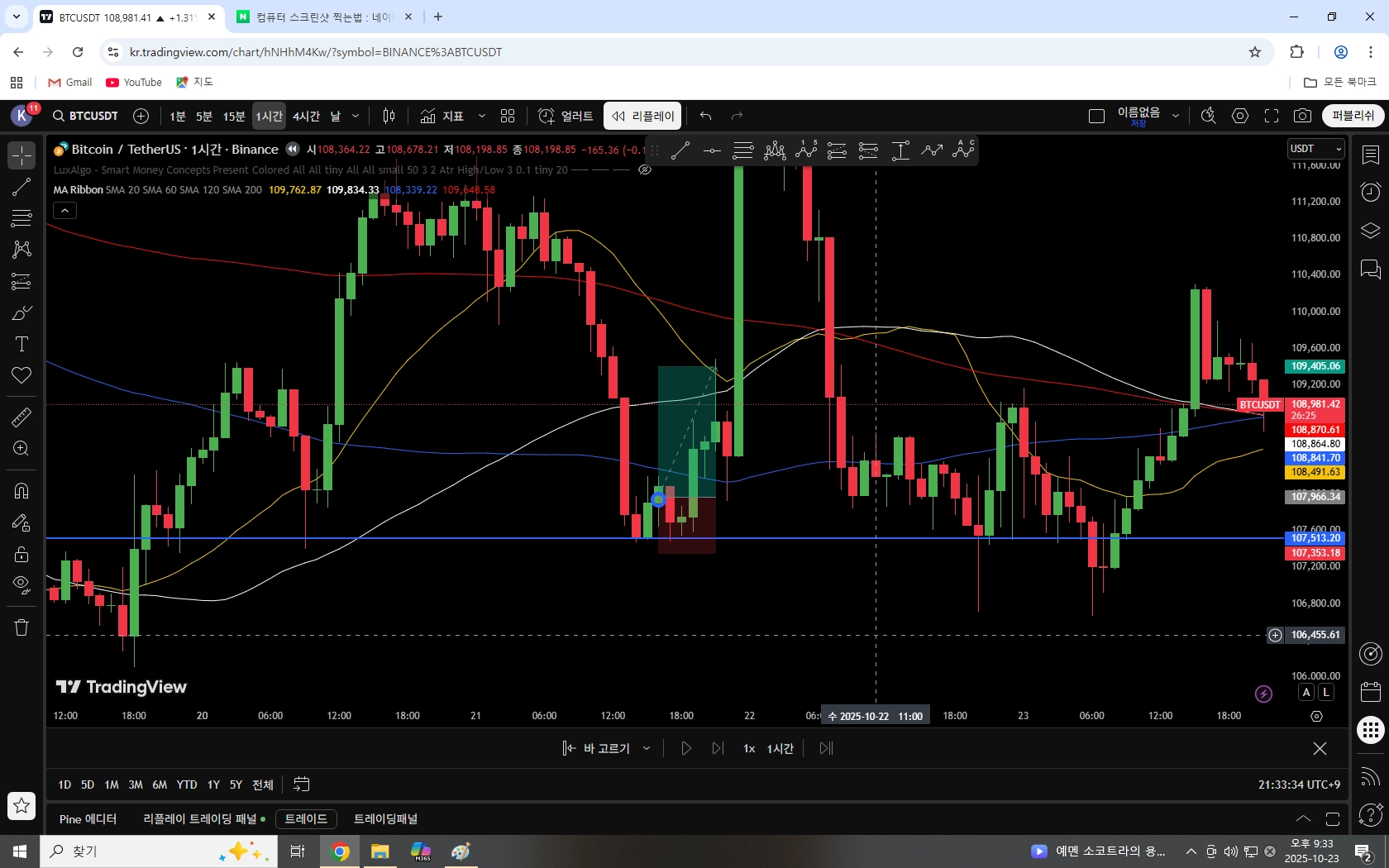Start replay with the play button
This screenshot has width=1389, height=868.
click(x=686, y=748)
